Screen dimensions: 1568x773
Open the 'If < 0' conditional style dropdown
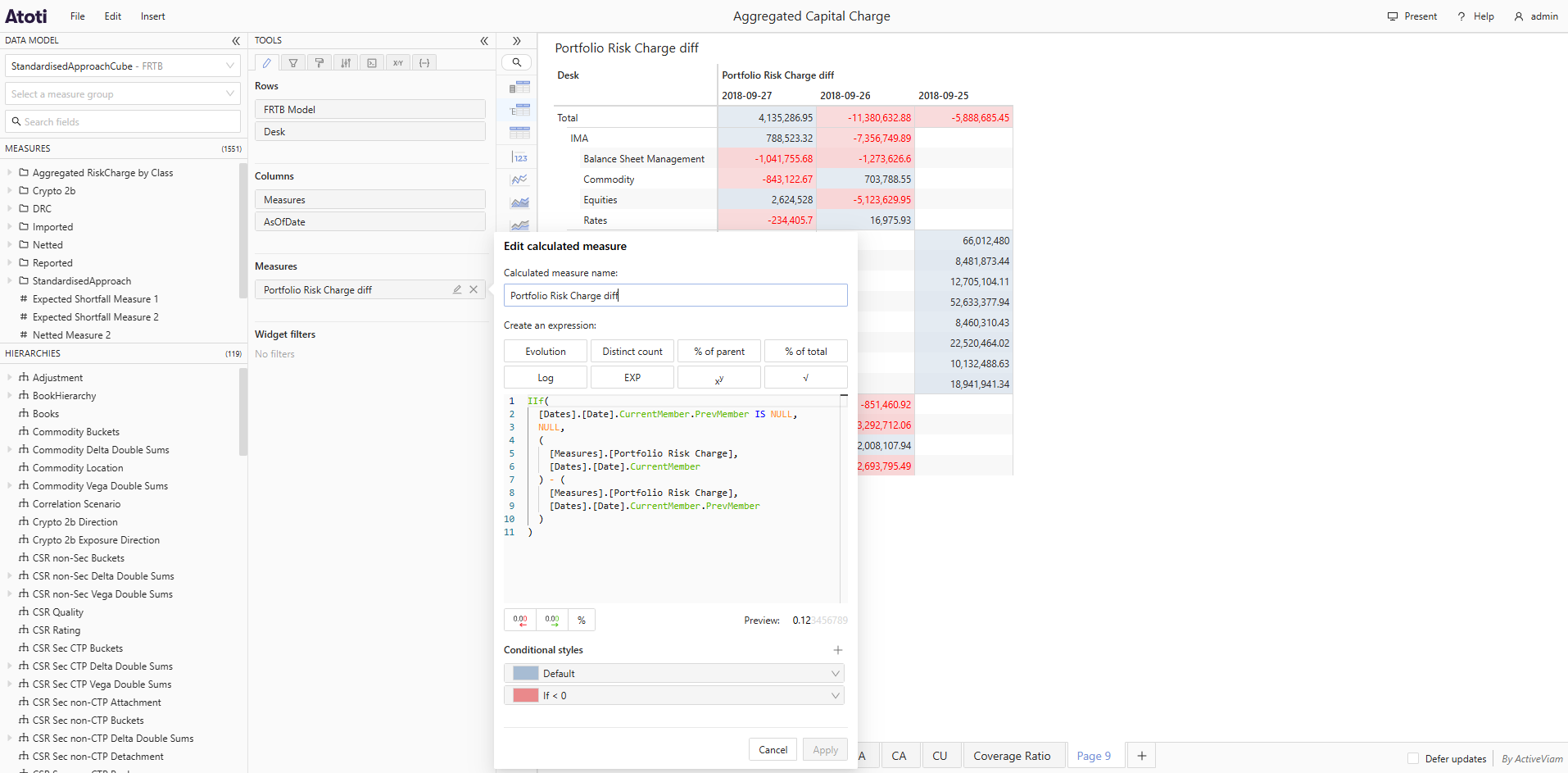(x=835, y=695)
